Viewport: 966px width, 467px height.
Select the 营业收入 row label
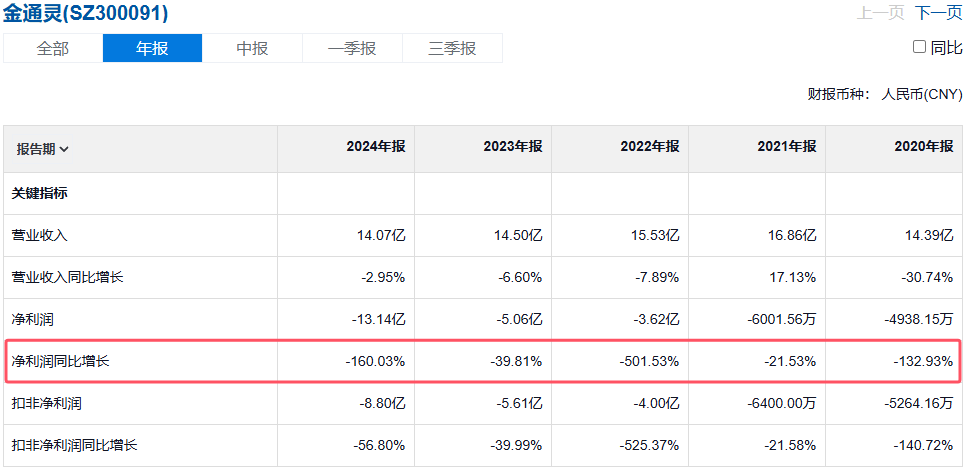point(39,235)
